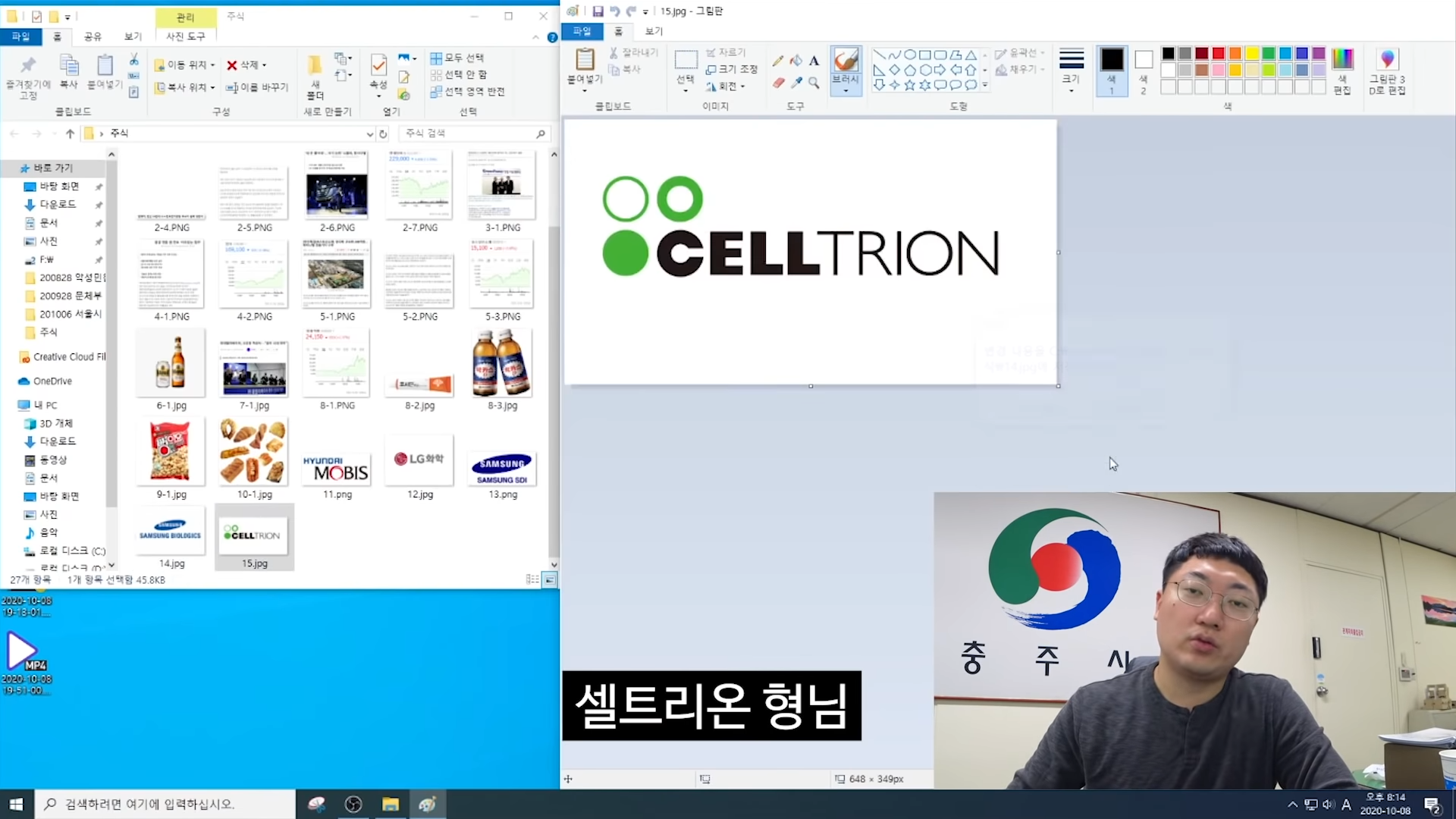Select the Text tool in Paint
The width and height of the screenshot is (1456, 819).
[x=814, y=60]
